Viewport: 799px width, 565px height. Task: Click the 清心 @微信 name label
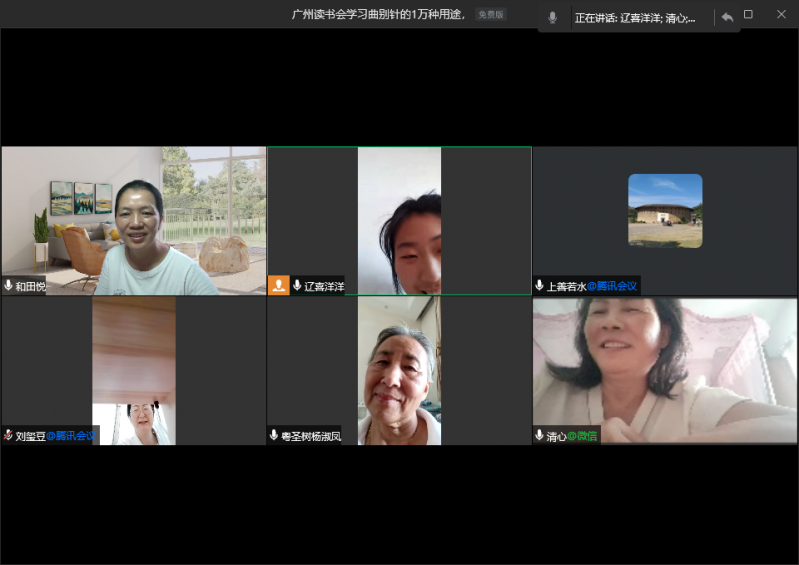572,436
